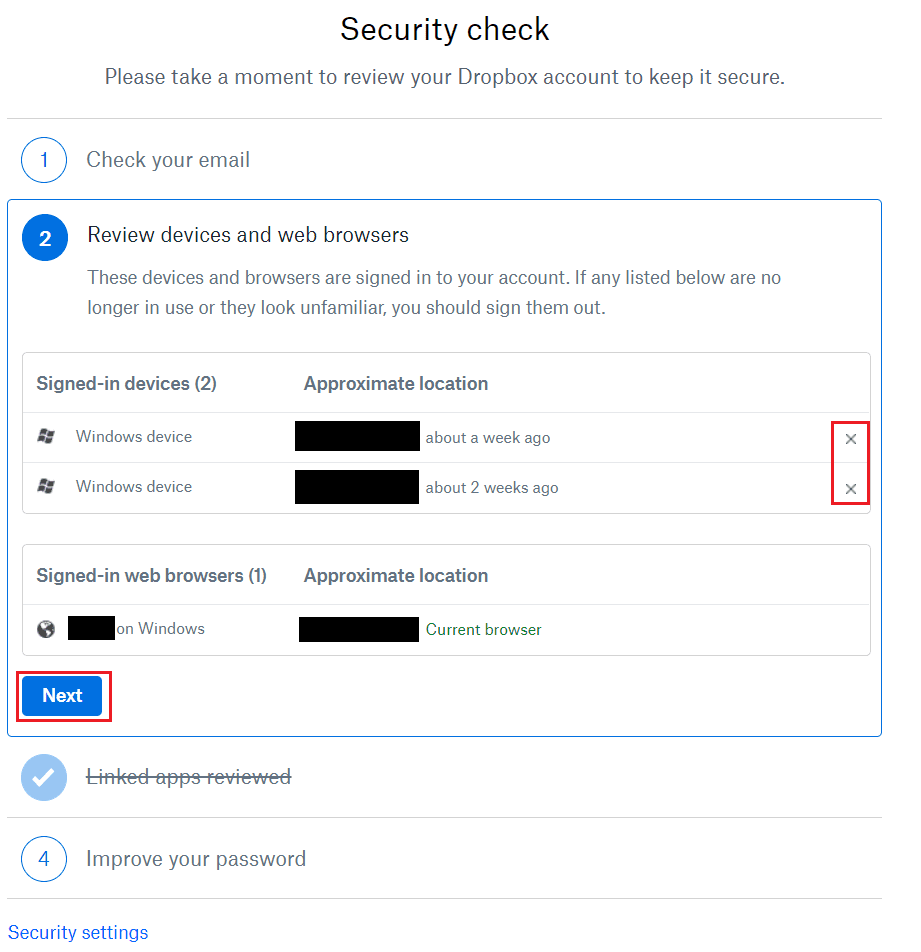Click the Linked apps reviewed checkmark icon
Image resolution: width=921 pixels, height=952 pixels.
tap(44, 777)
